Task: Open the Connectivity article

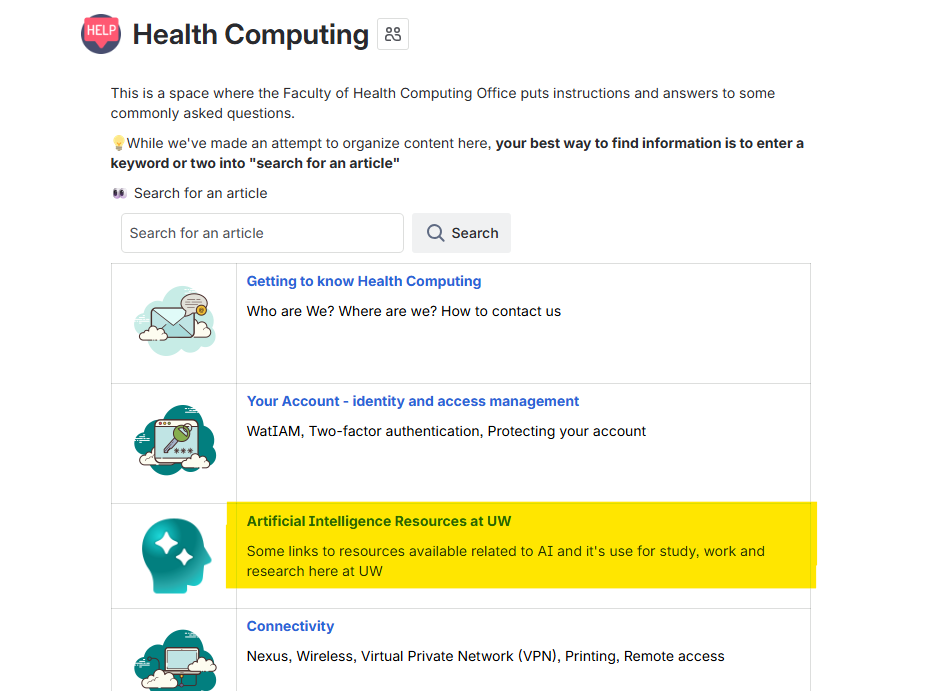Action: pos(290,626)
